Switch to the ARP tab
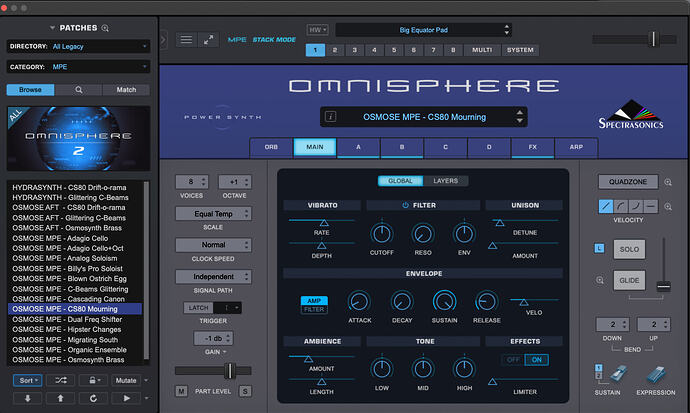The width and height of the screenshot is (690, 413). [576, 147]
